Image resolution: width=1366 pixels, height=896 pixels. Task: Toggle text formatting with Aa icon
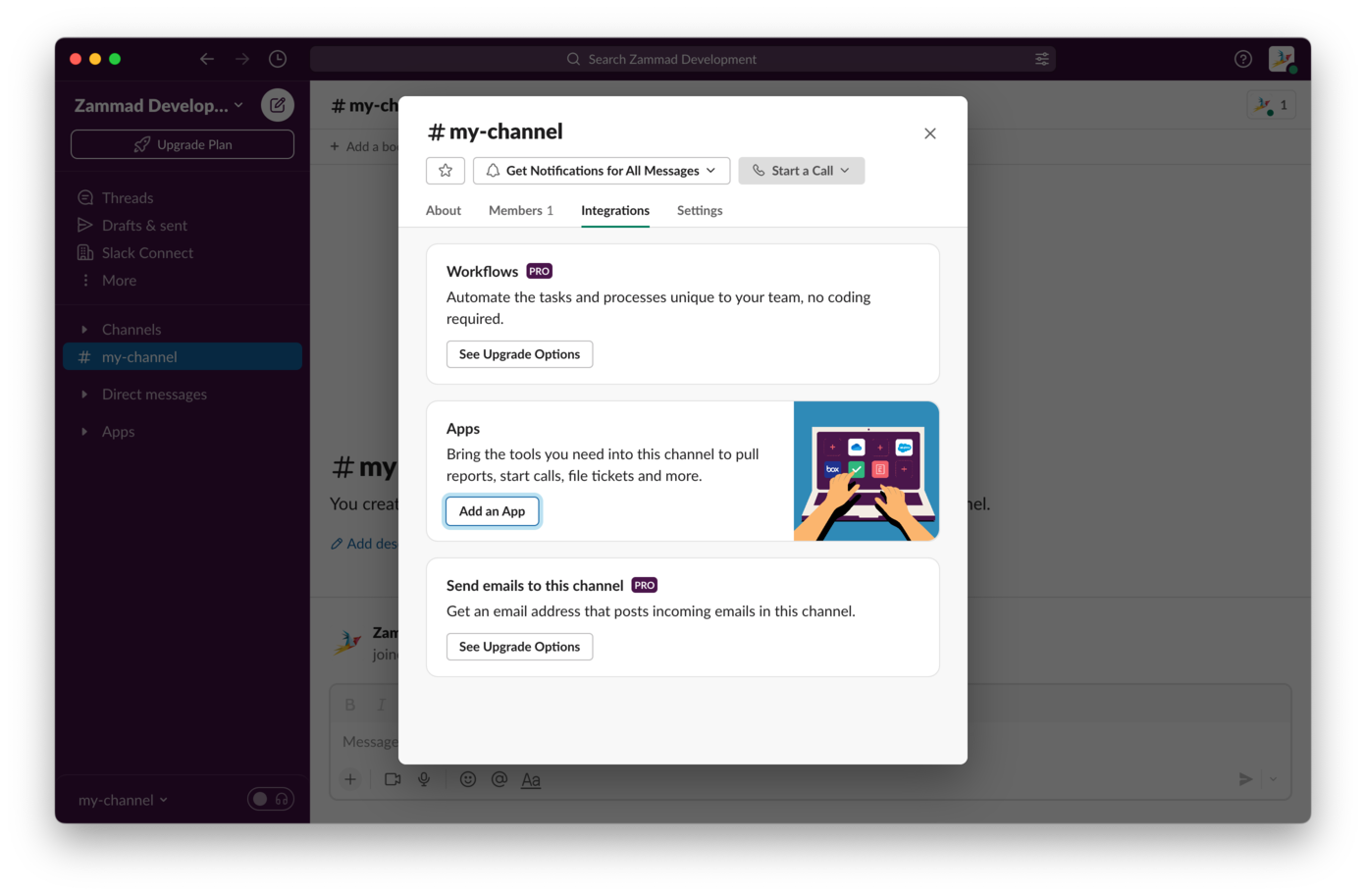click(531, 779)
